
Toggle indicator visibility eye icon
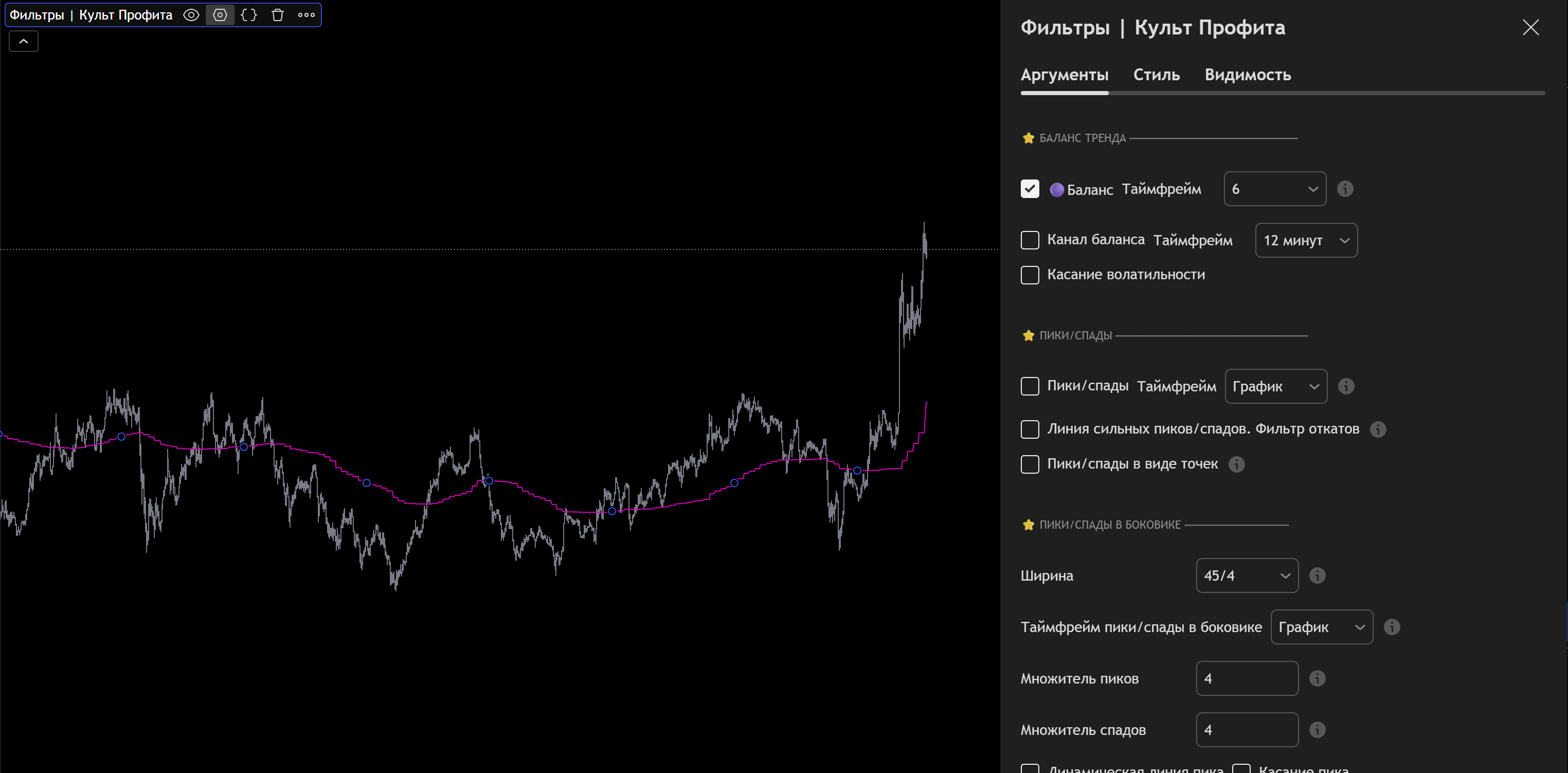tap(191, 15)
